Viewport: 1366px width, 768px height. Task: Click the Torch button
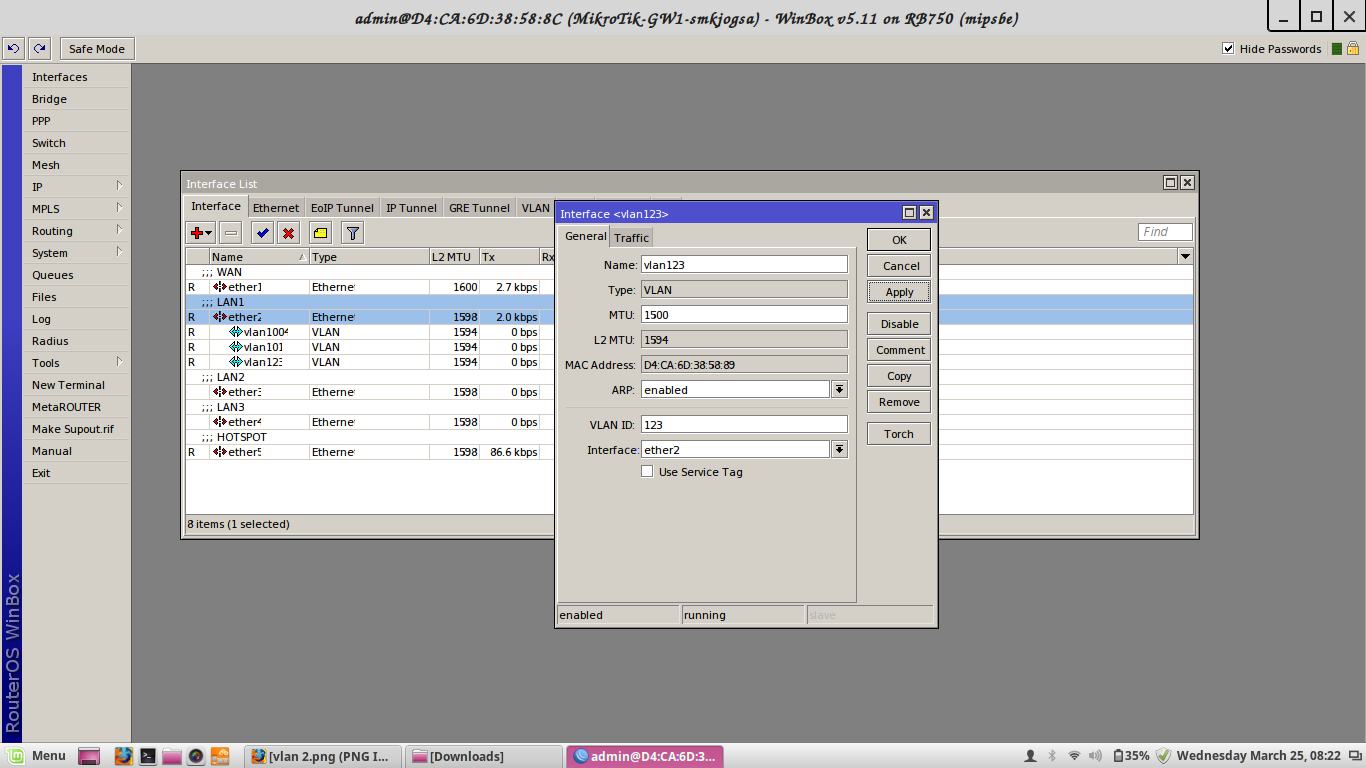click(899, 434)
